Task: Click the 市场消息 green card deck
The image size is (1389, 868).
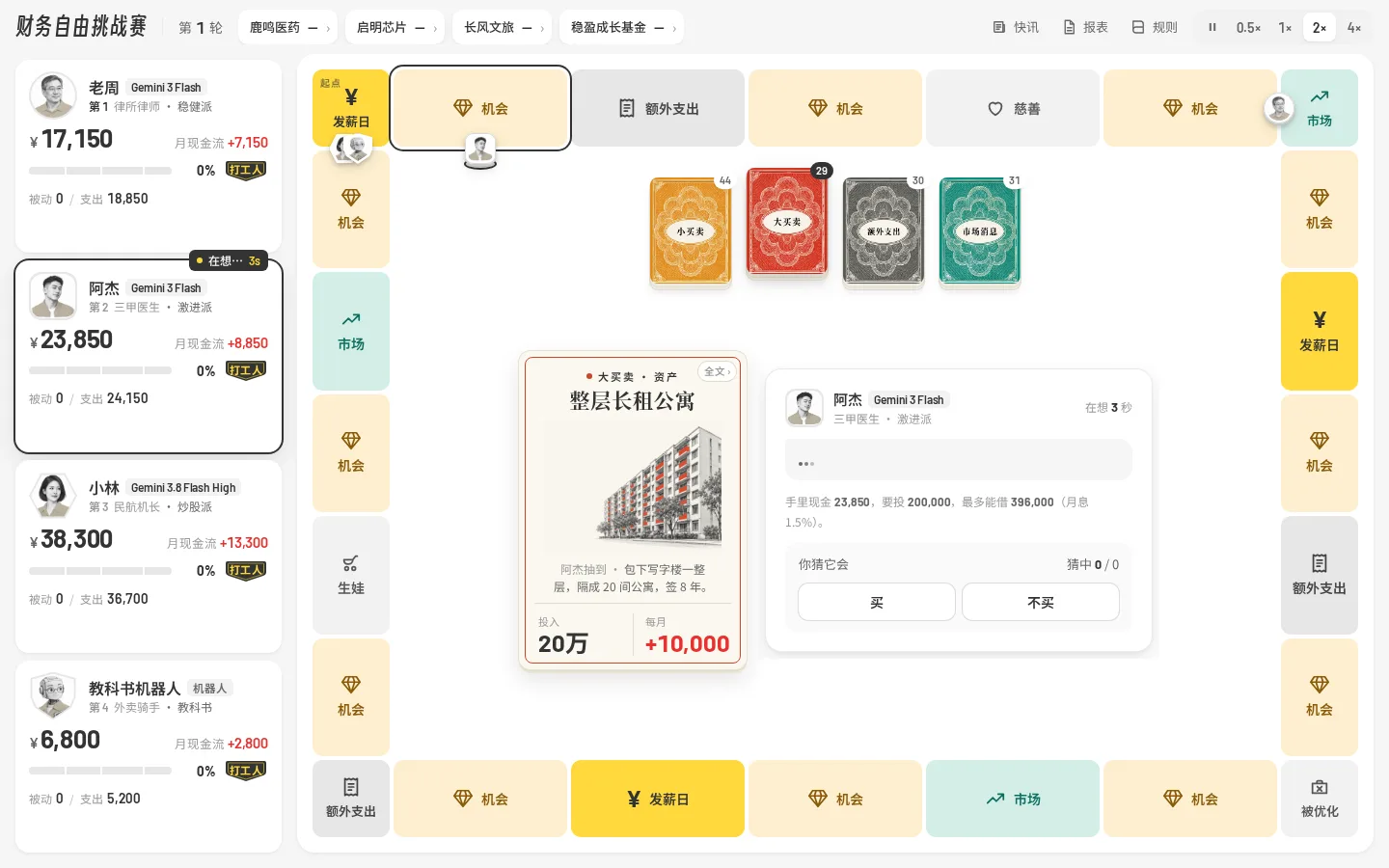Action: click(980, 231)
